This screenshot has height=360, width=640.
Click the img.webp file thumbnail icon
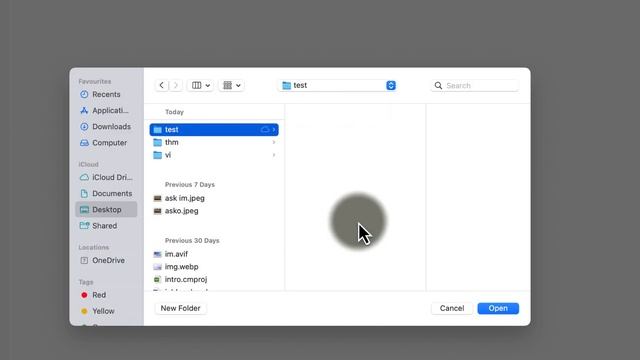[158, 267]
